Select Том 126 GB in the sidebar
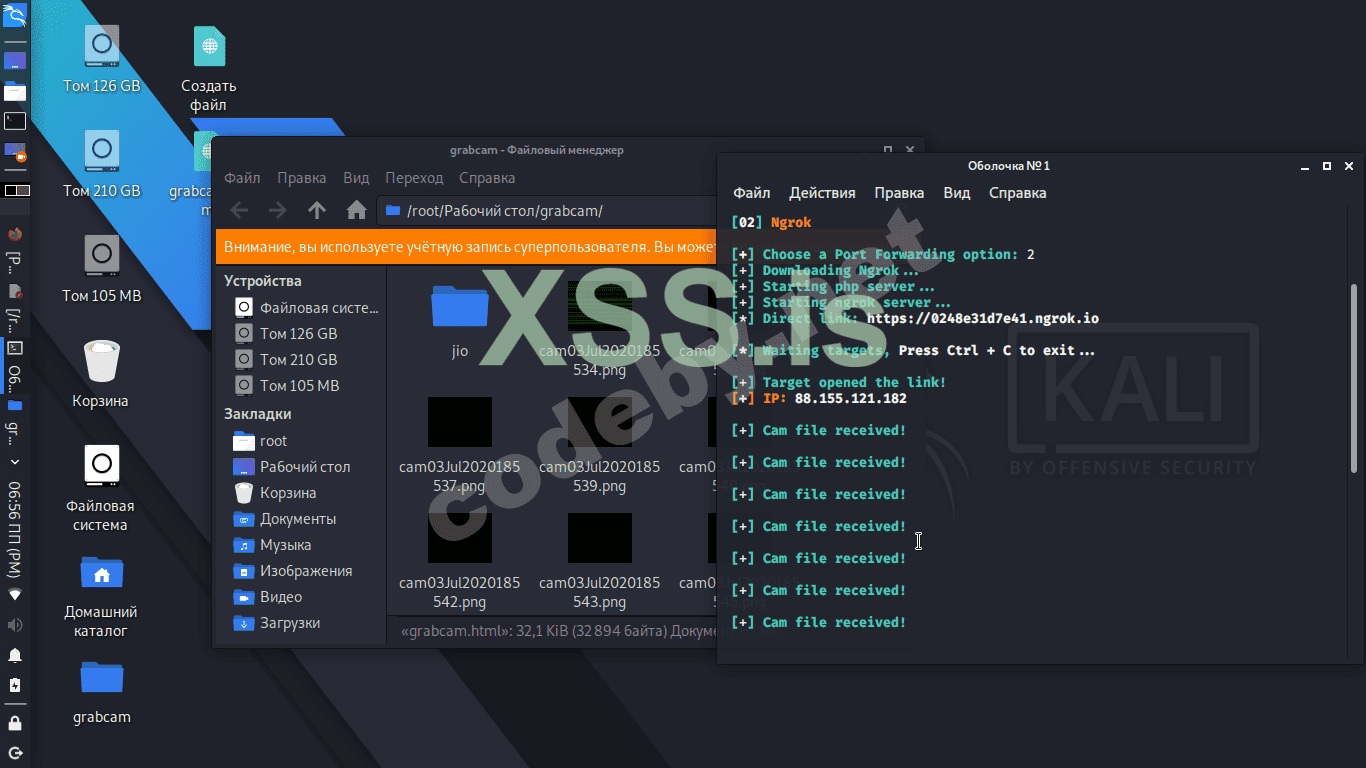 pyautogui.click(x=287, y=333)
